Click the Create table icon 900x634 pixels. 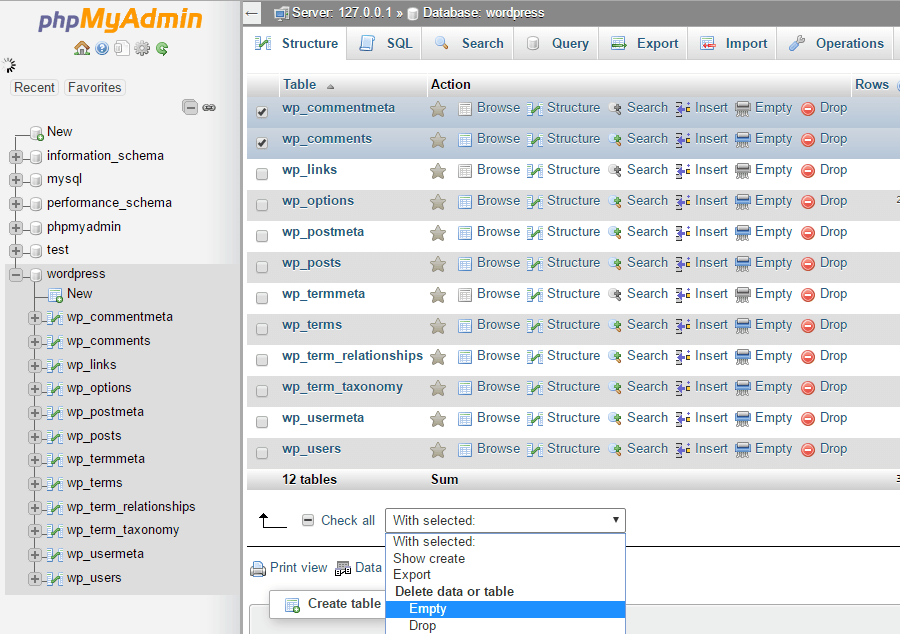pyautogui.click(x=293, y=605)
